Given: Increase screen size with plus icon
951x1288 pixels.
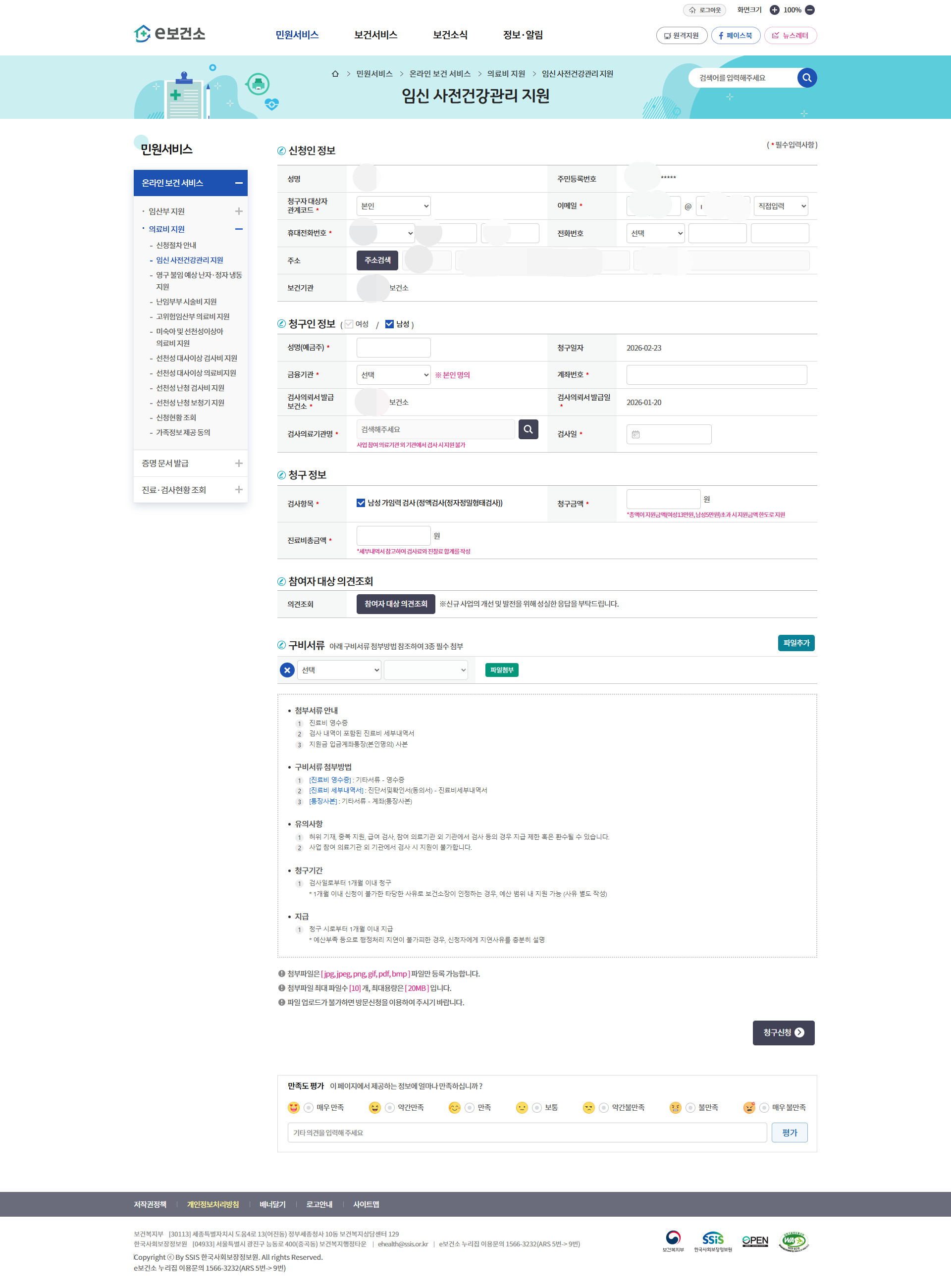Looking at the screenshot, I should point(774,10).
